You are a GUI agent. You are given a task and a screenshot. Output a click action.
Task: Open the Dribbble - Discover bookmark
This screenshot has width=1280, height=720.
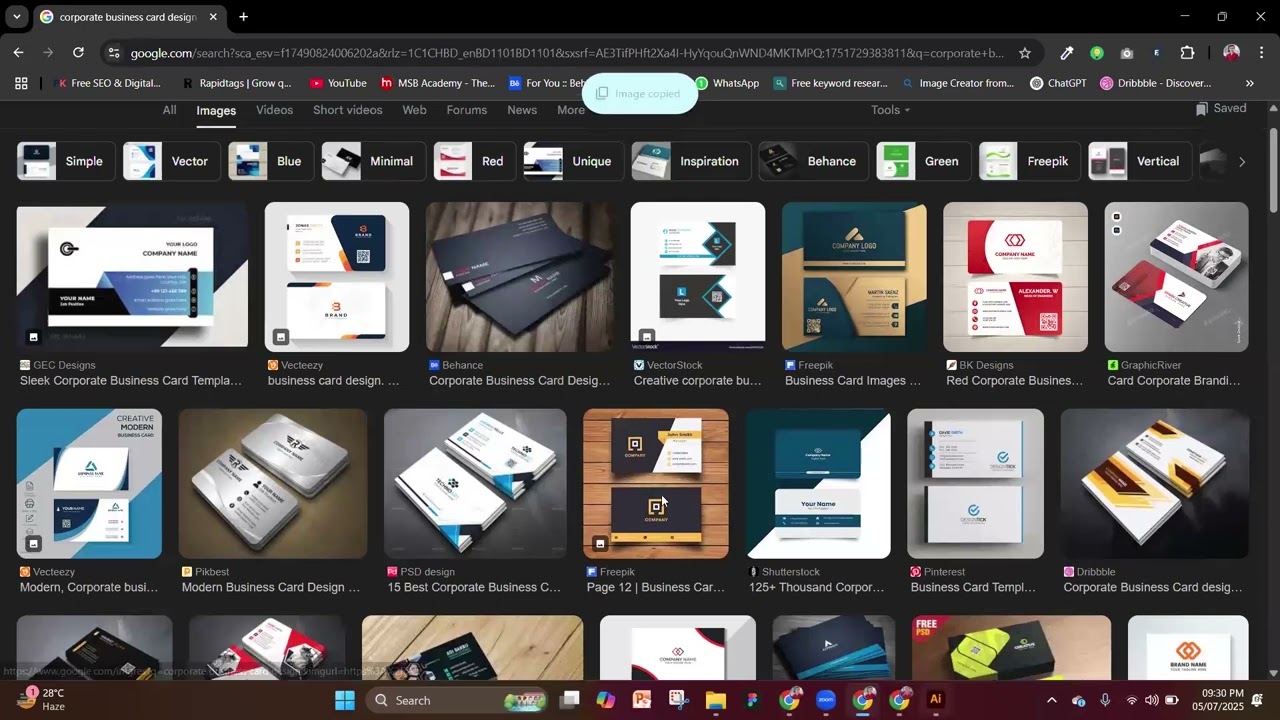[x=1155, y=83]
